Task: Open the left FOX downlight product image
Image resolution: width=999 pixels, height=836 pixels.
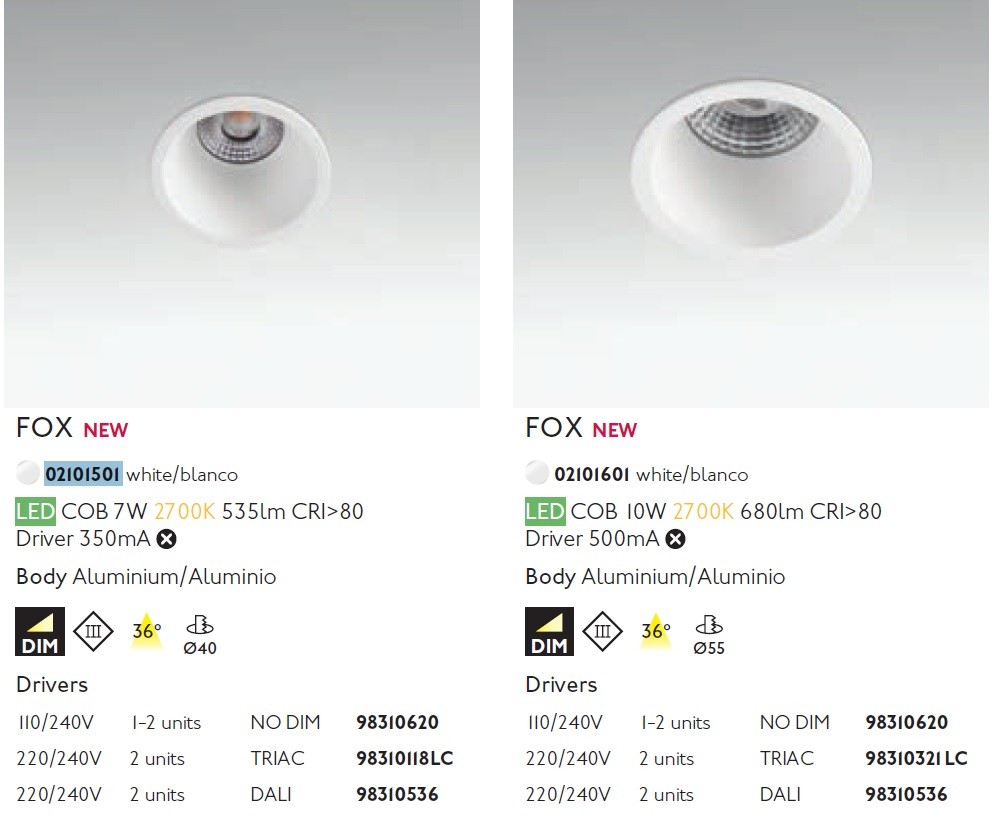Action: tap(241, 204)
